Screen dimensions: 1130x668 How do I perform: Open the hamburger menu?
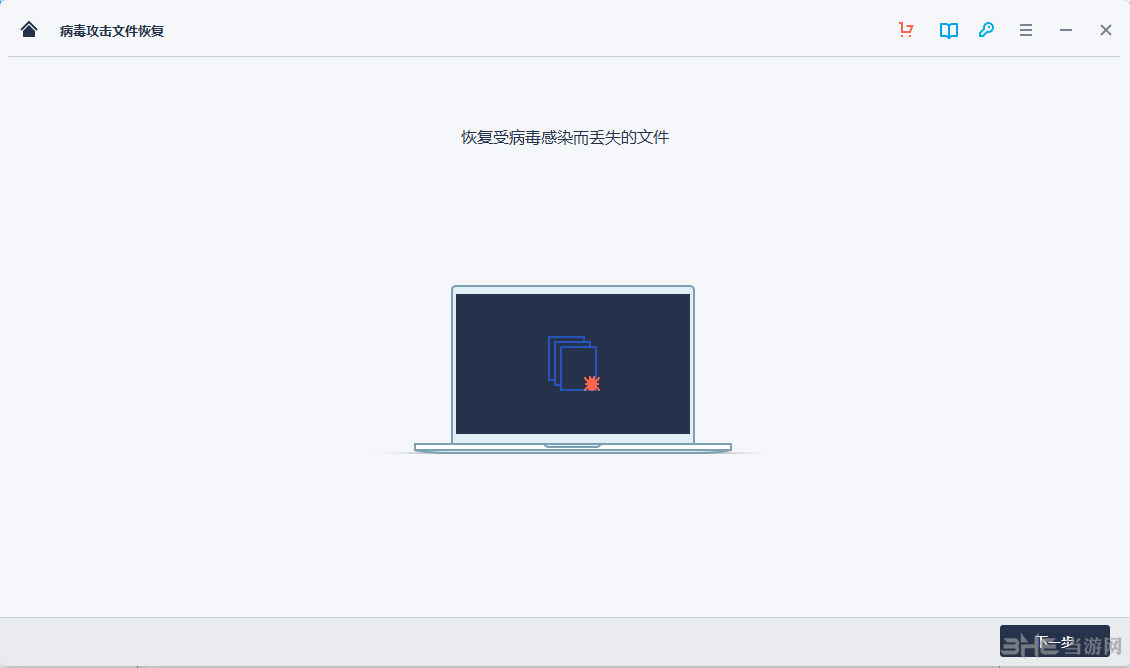[x=1026, y=30]
